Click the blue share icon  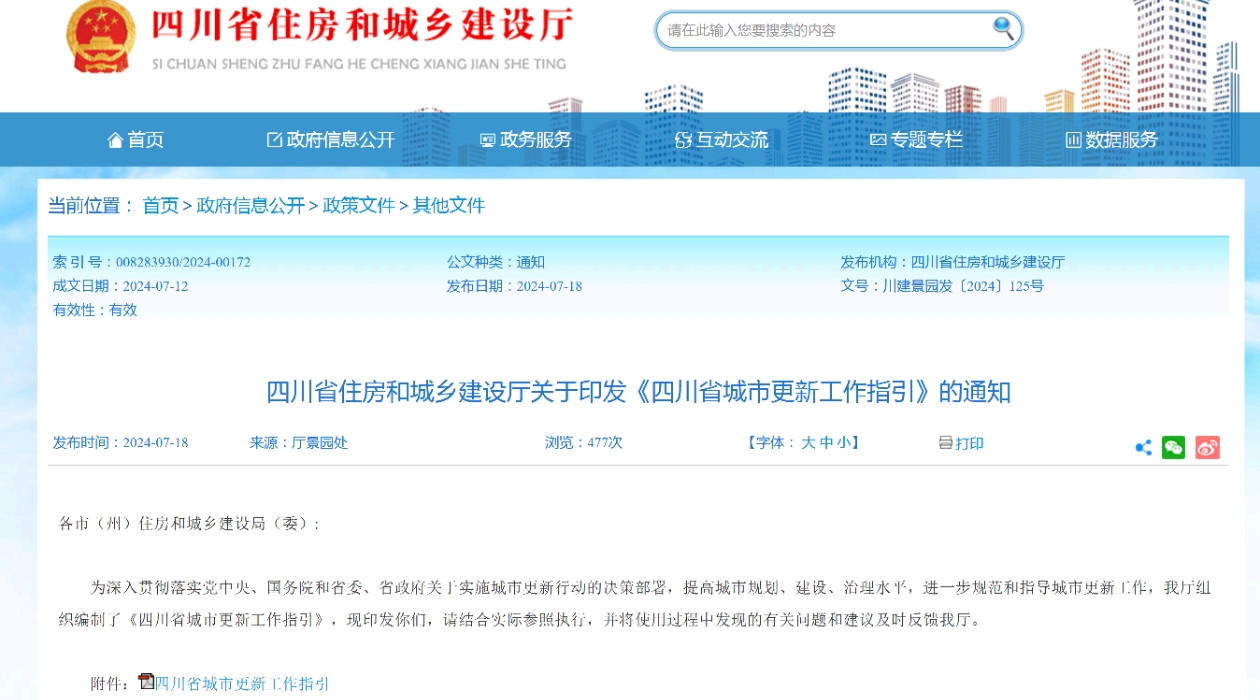pyautogui.click(x=1143, y=447)
